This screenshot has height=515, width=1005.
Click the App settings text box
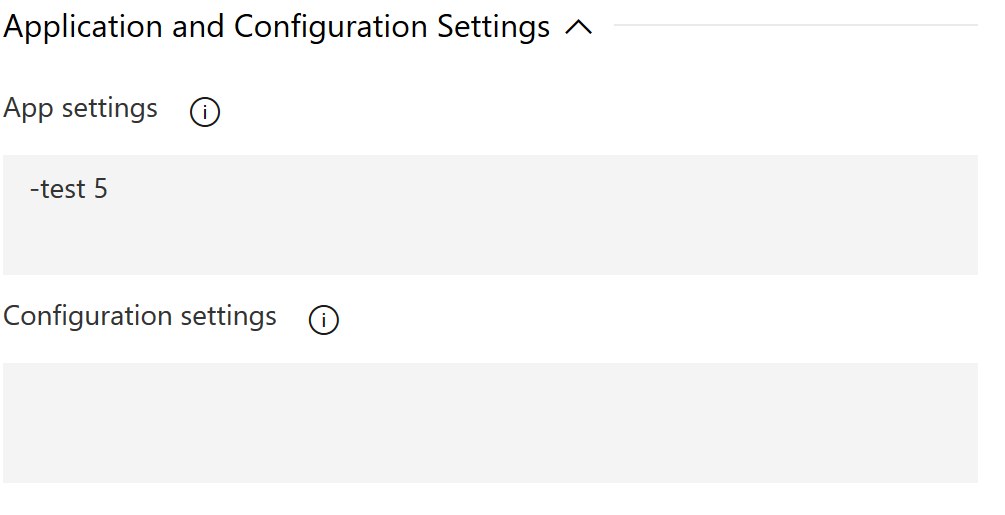click(490, 214)
